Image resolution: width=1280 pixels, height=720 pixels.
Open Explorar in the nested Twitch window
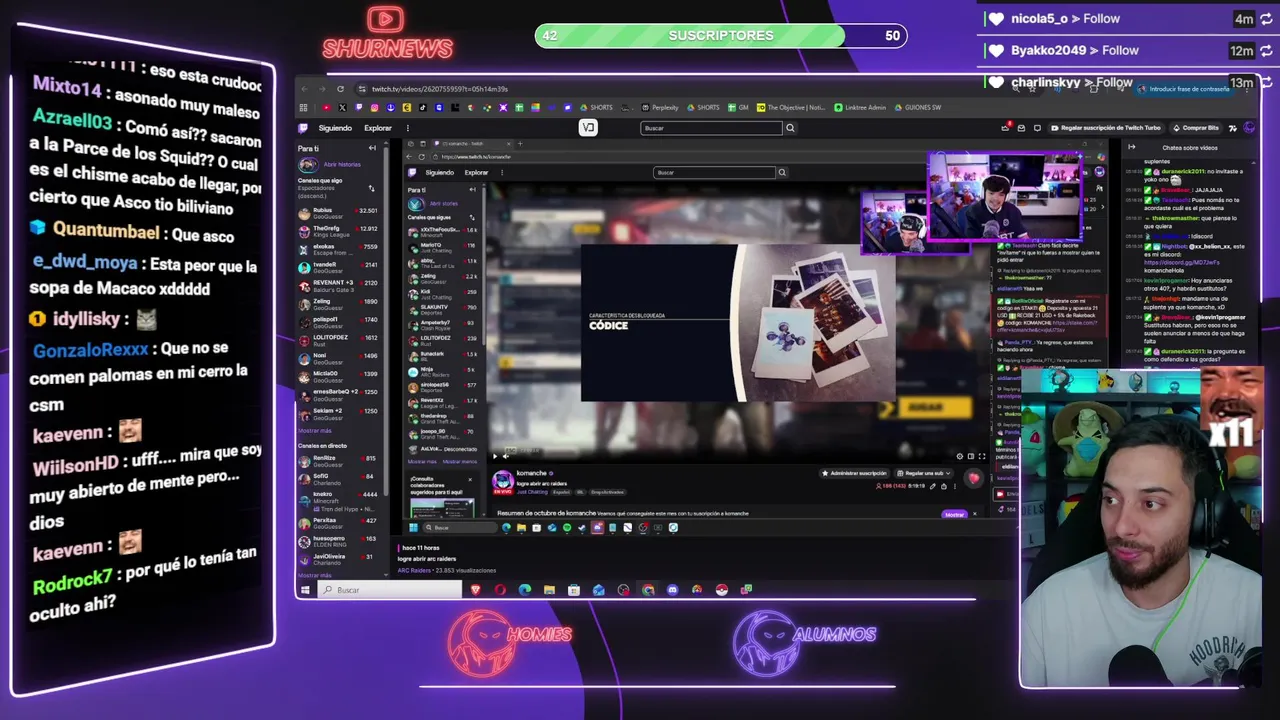tap(476, 172)
